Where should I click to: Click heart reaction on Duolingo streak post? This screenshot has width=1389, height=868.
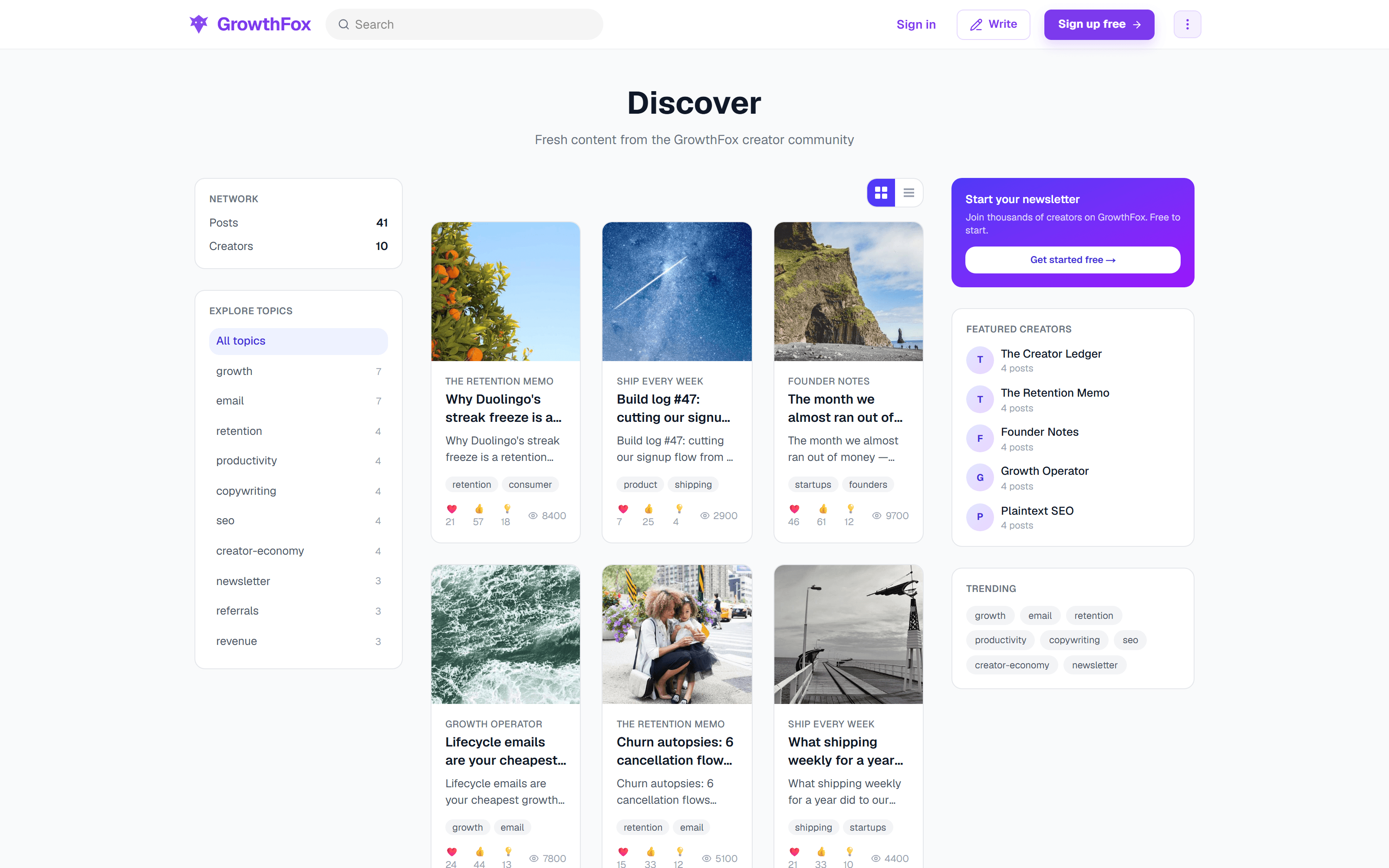[452, 509]
